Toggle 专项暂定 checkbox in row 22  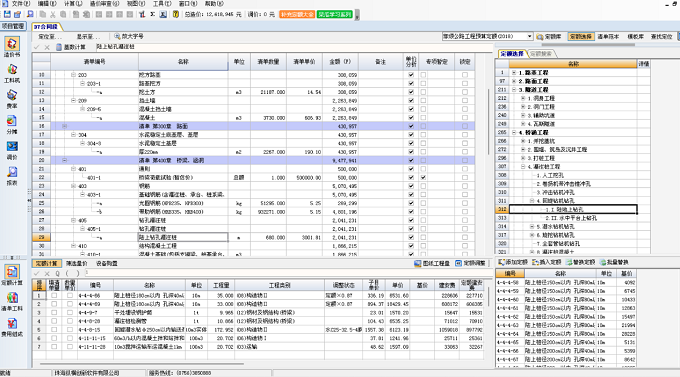click(x=423, y=177)
